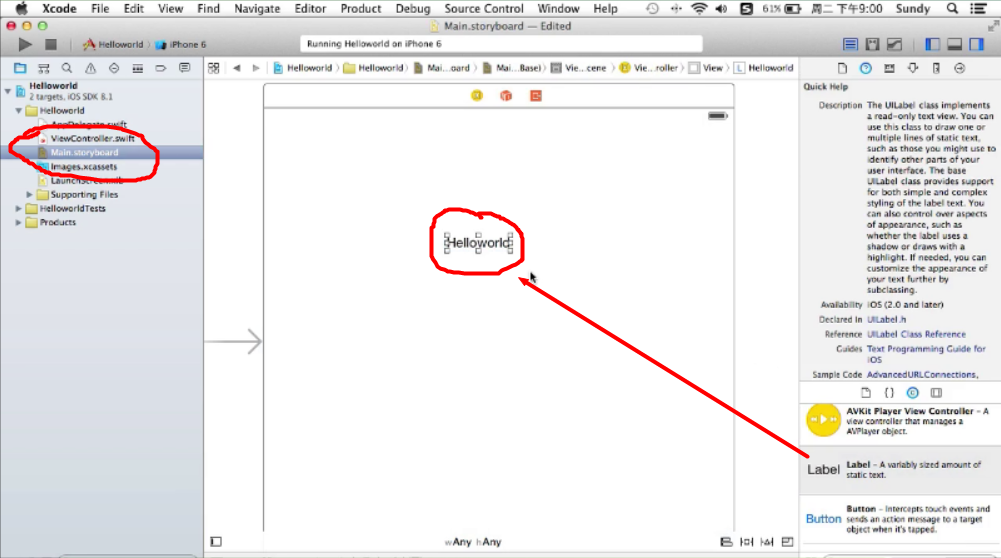This screenshot has width=1001, height=558.
Task: Open Resolve Auto Layout Issues menu
Action: [767, 541]
